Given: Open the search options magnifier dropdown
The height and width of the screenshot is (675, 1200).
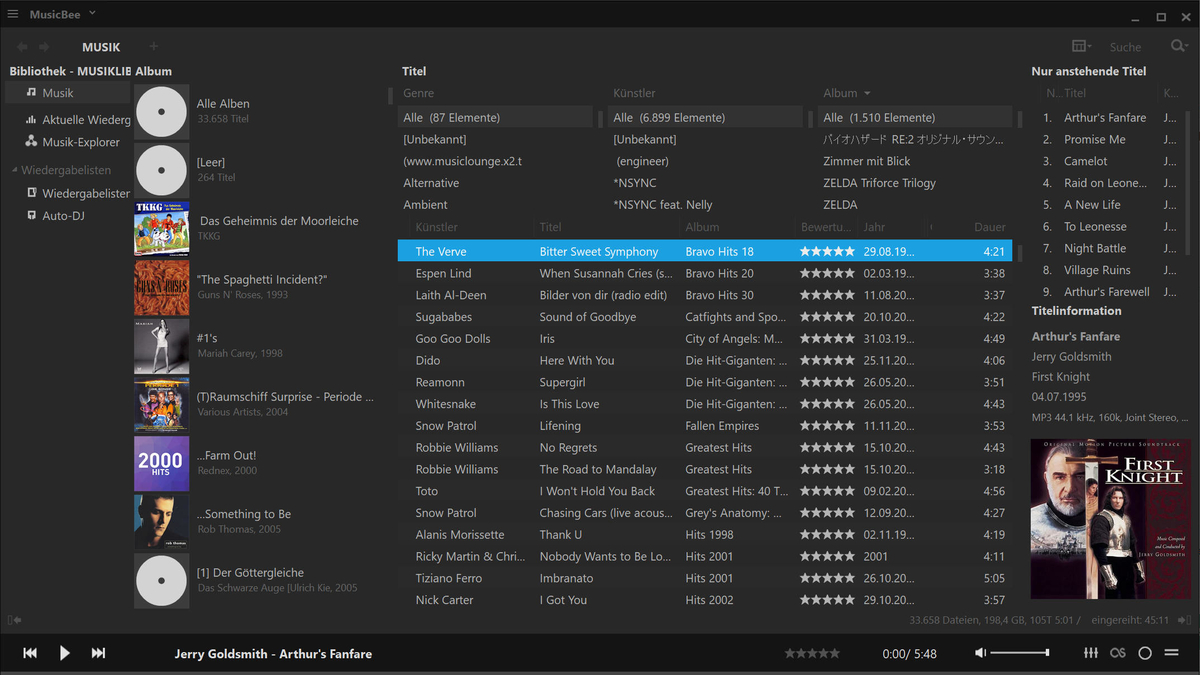Looking at the screenshot, I should [x=1179, y=46].
